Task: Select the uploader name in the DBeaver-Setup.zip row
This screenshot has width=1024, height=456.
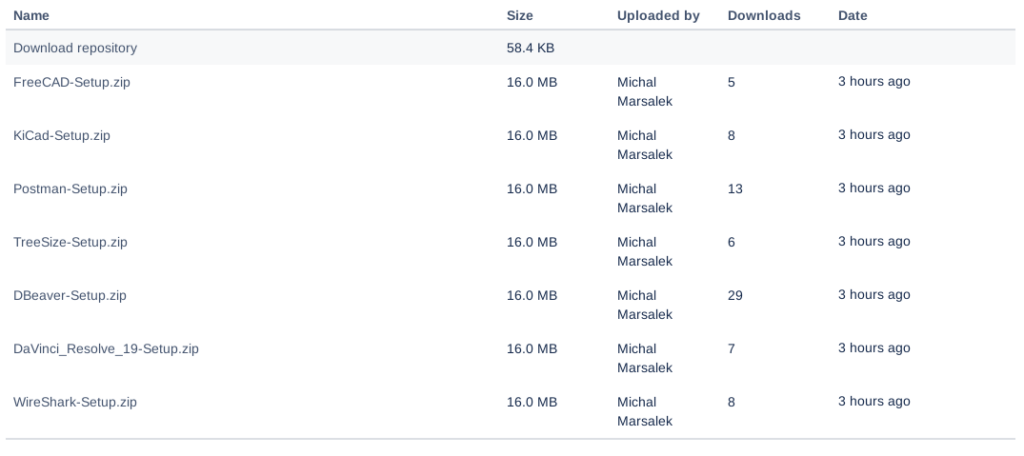Action: pyautogui.click(x=644, y=304)
